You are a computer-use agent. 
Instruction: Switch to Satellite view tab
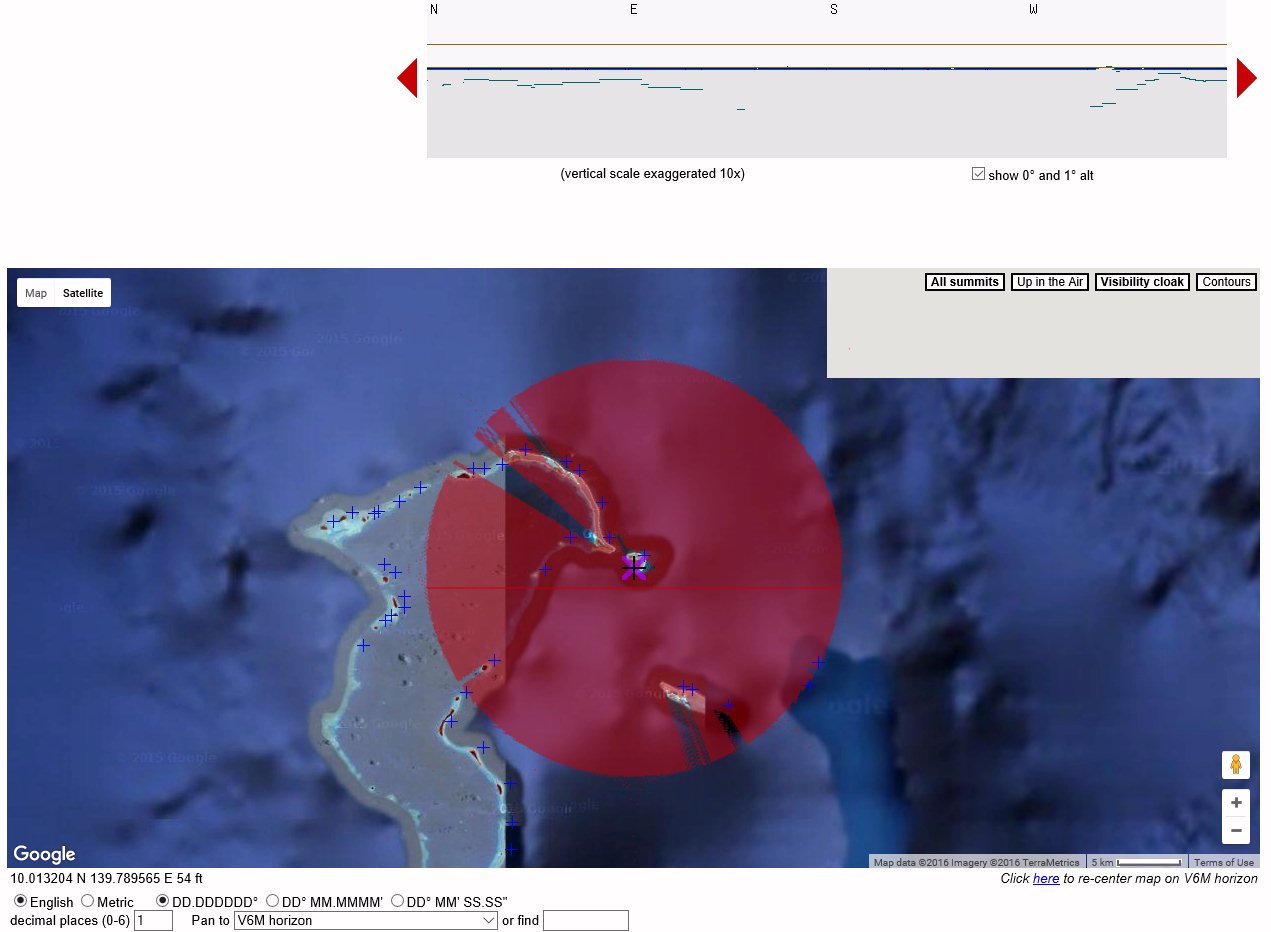click(82, 293)
